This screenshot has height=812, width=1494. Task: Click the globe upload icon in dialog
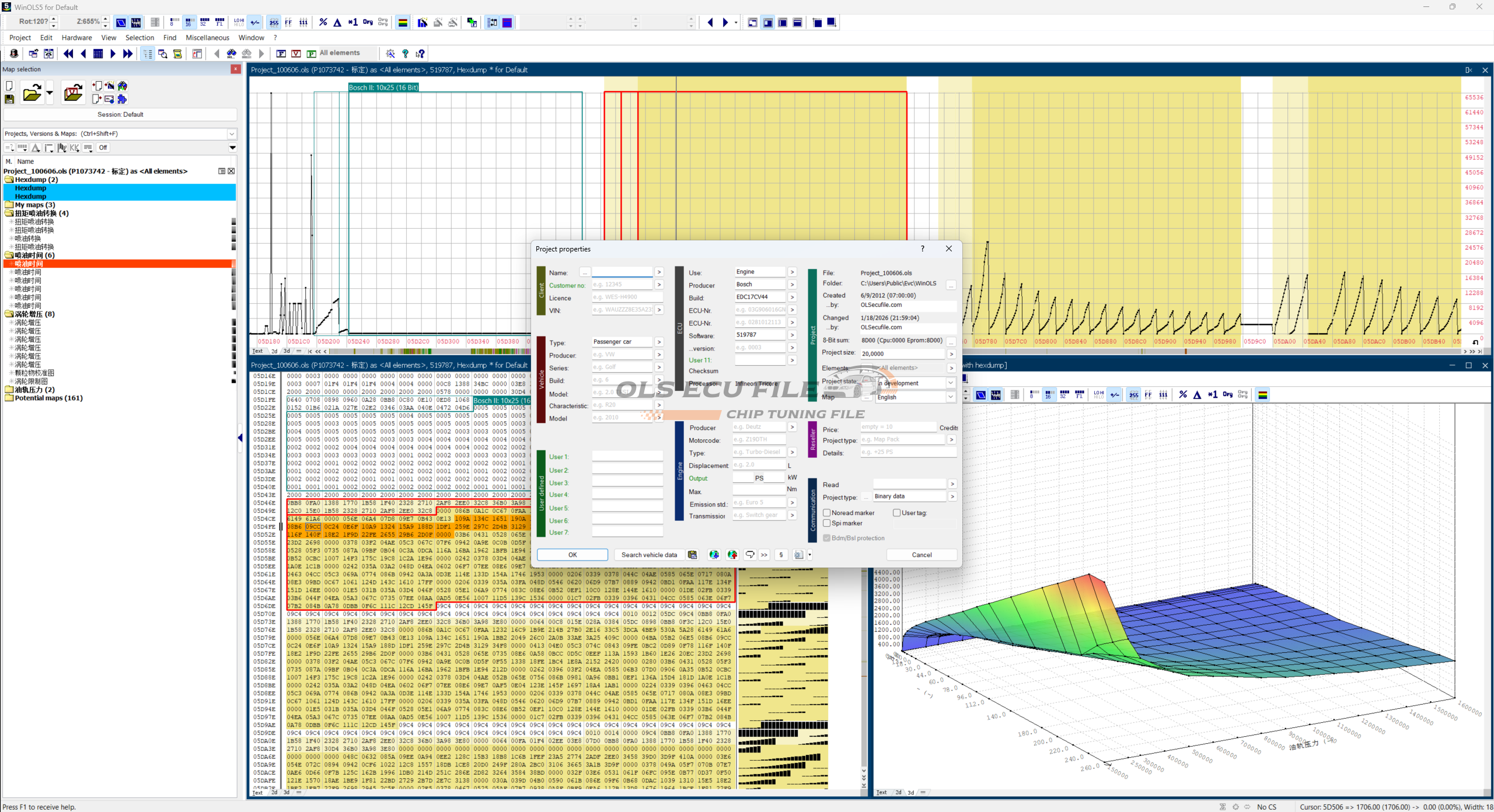[732, 555]
